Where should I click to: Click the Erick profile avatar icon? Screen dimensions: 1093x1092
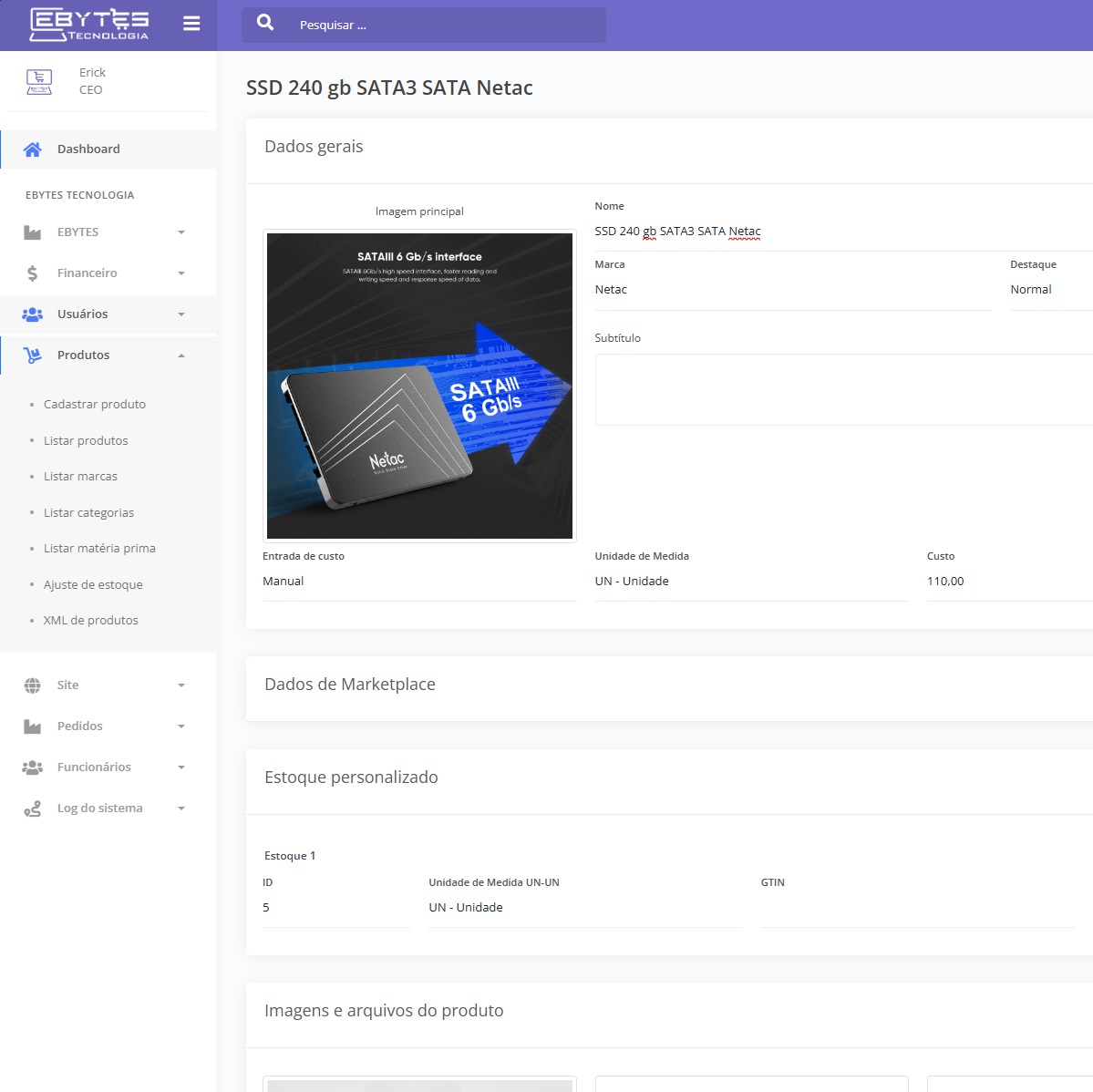click(39, 81)
